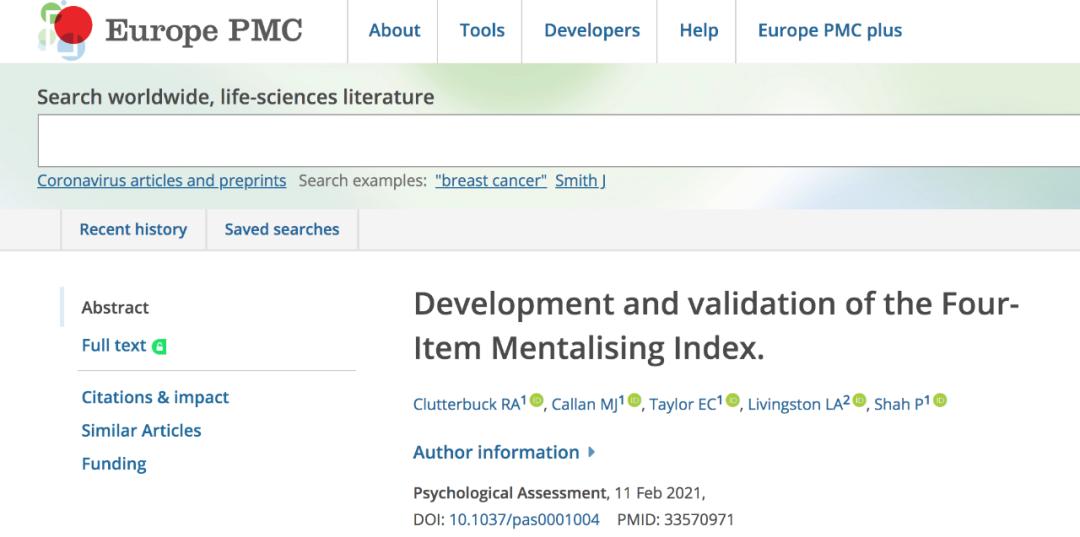Click the Europe PMC logo icon
This screenshot has width=1080, height=537.
click(66, 30)
